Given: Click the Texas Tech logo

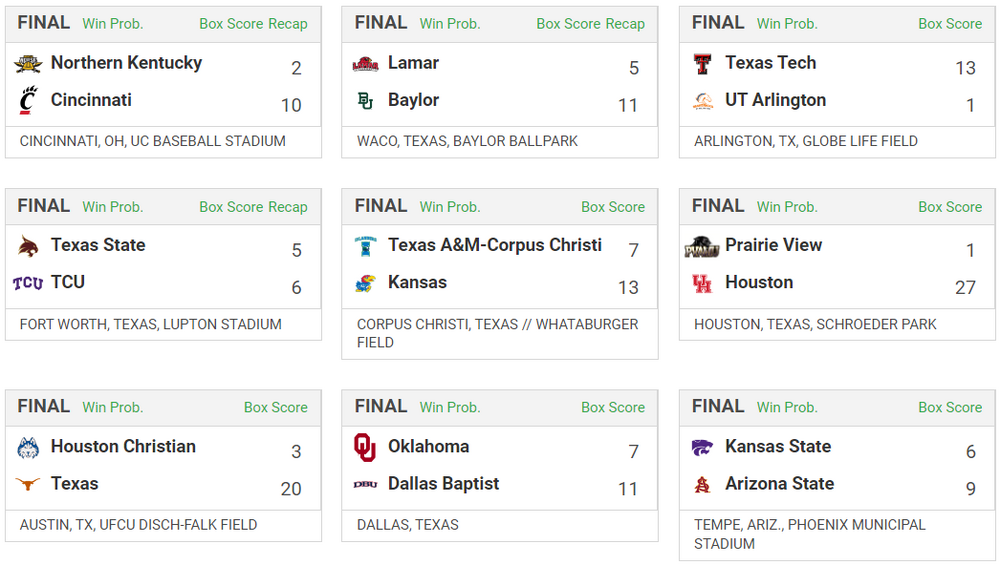Looking at the screenshot, I should 702,64.
